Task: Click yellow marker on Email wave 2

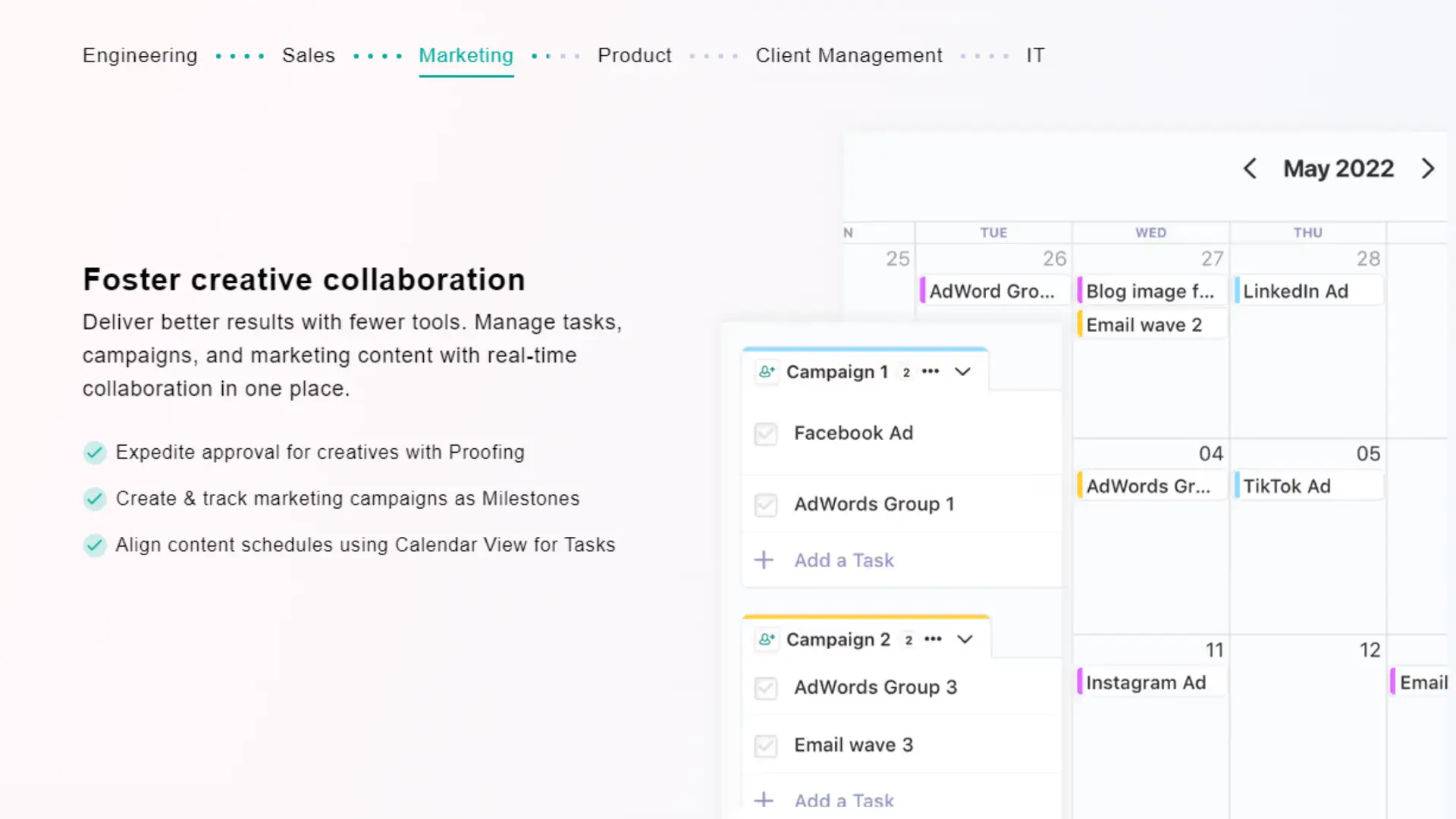Action: (x=1080, y=325)
